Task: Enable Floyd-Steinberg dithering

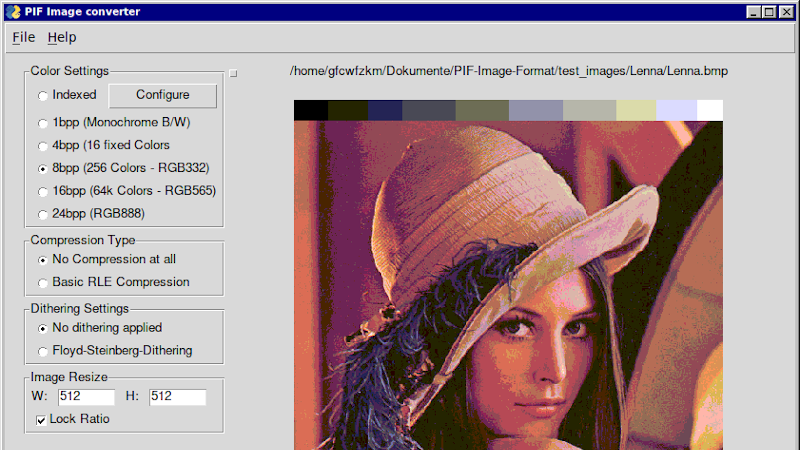Action: [x=42, y=351]
